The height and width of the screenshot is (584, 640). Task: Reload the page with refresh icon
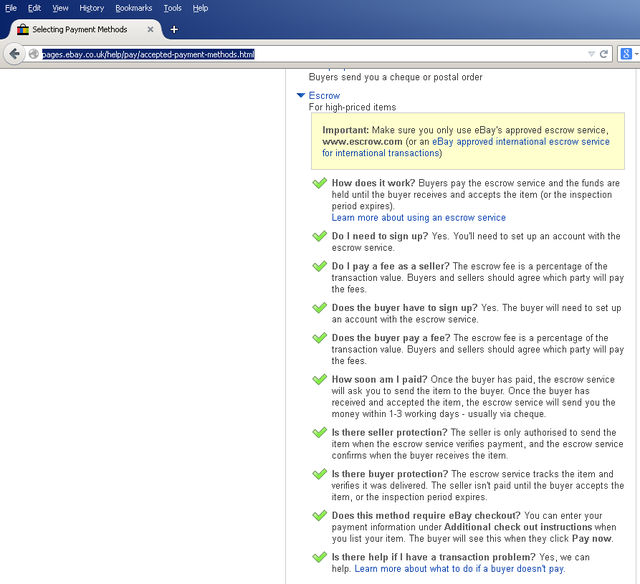(604, 54)
